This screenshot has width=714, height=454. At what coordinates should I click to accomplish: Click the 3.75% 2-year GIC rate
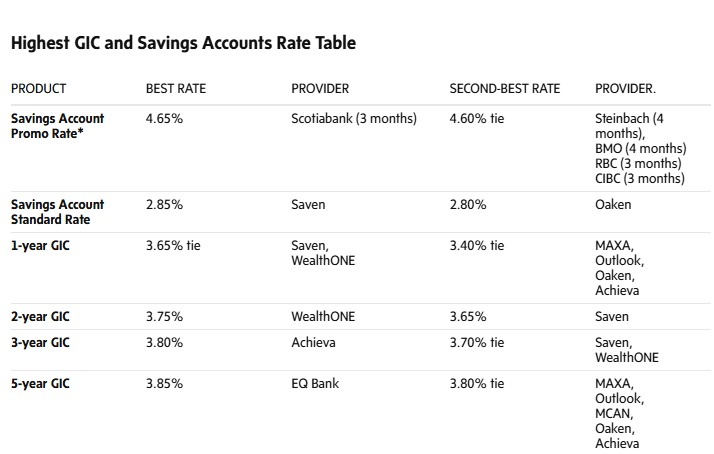pos(165,317)
